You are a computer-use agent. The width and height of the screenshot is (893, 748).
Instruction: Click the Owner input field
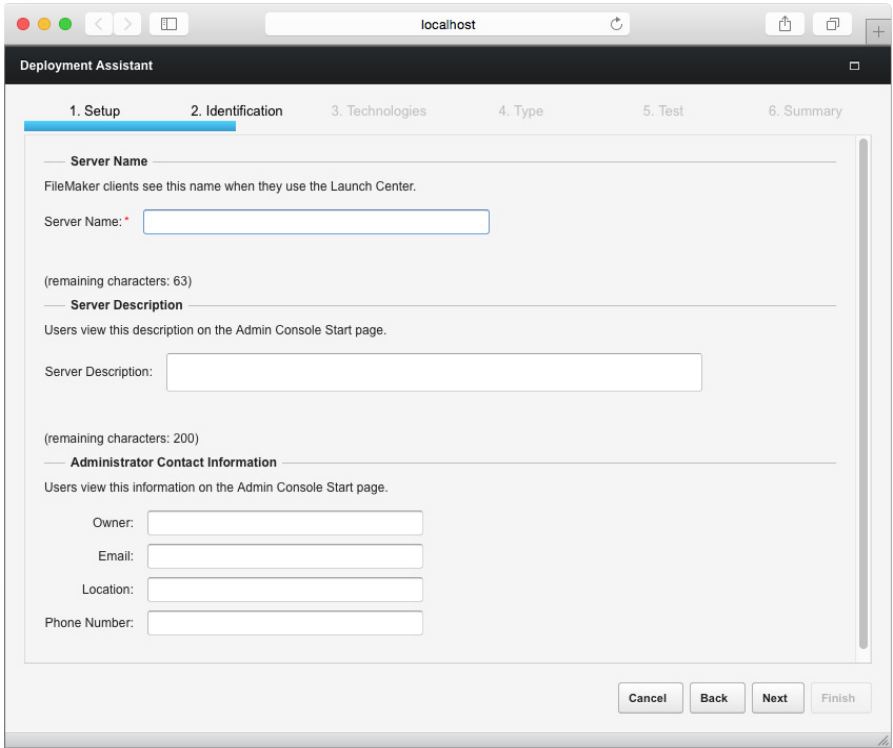285,522
